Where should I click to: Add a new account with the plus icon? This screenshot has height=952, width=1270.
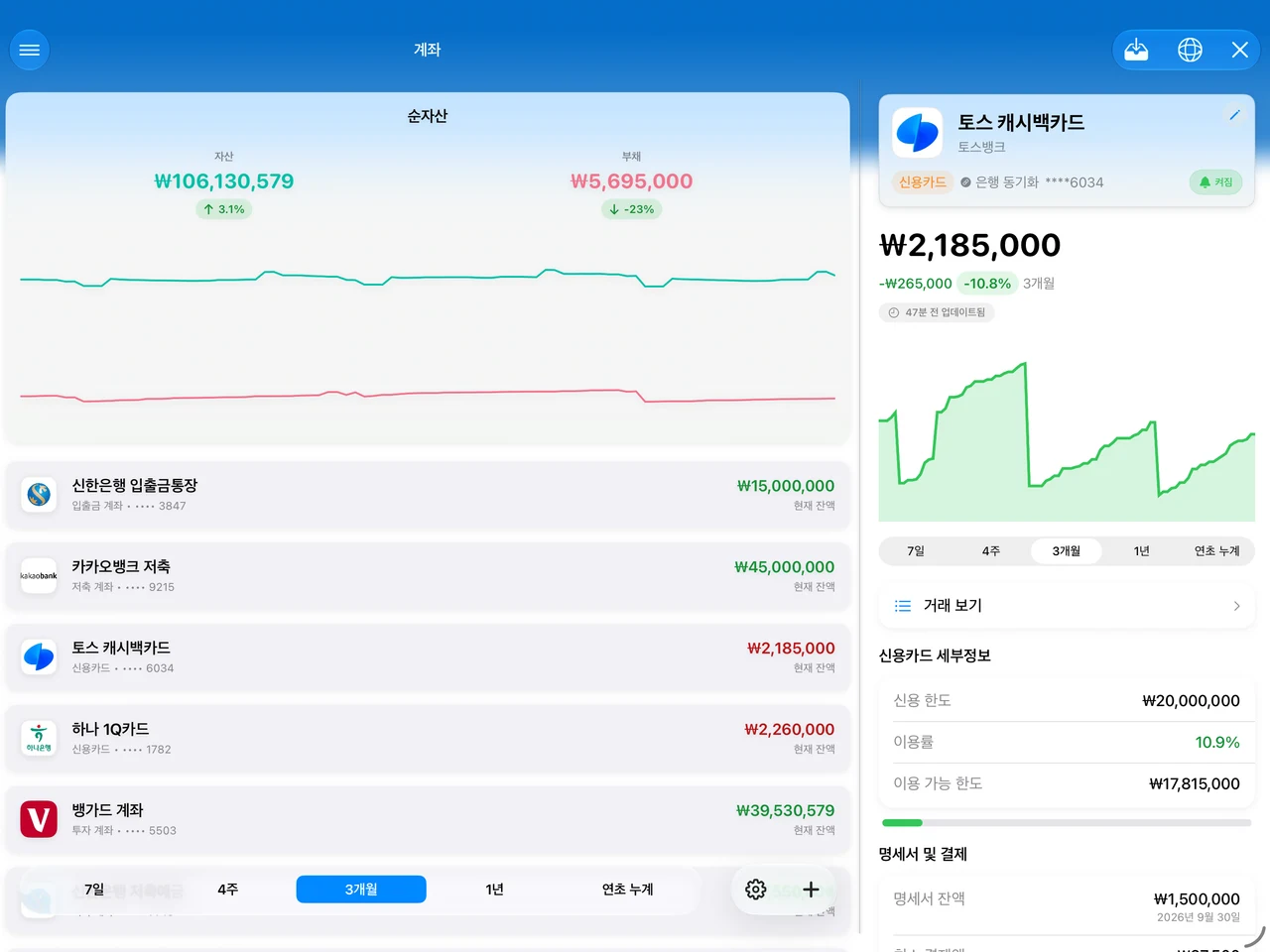(x=811, y=890)
